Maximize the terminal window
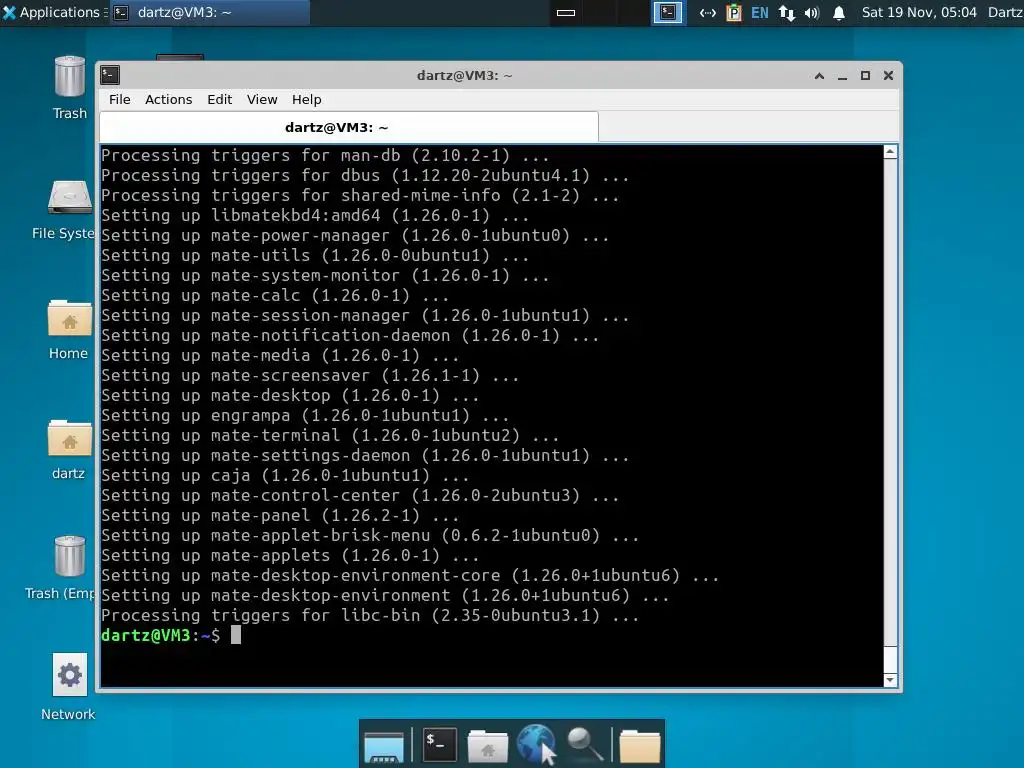The image size is (1024, 768). click(865, 76)
